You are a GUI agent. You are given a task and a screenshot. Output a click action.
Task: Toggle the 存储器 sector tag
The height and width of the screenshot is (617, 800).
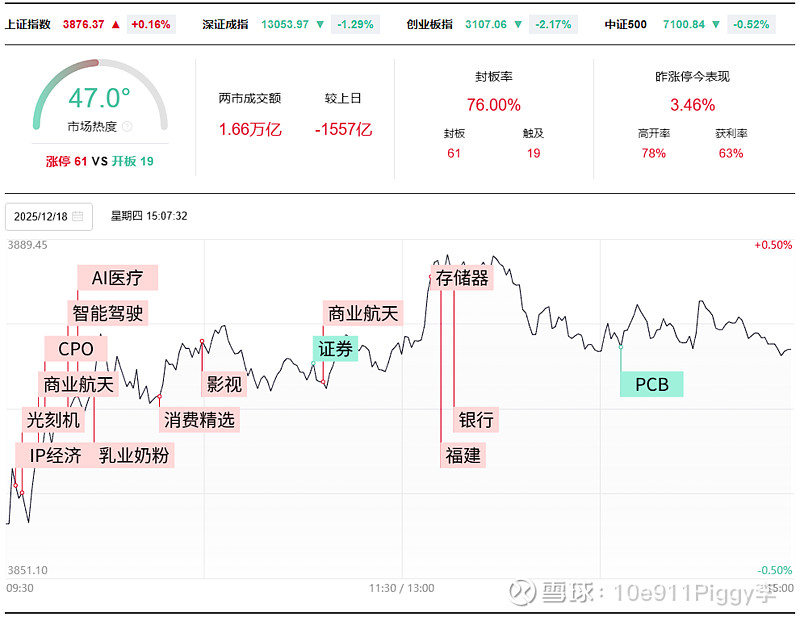464,278
